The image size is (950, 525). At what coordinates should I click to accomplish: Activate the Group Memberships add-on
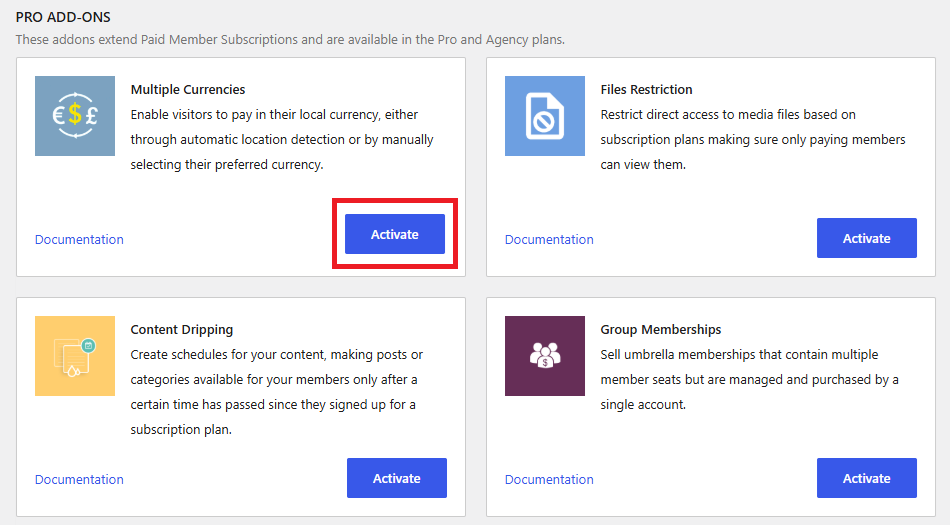(x=866, y=478)
